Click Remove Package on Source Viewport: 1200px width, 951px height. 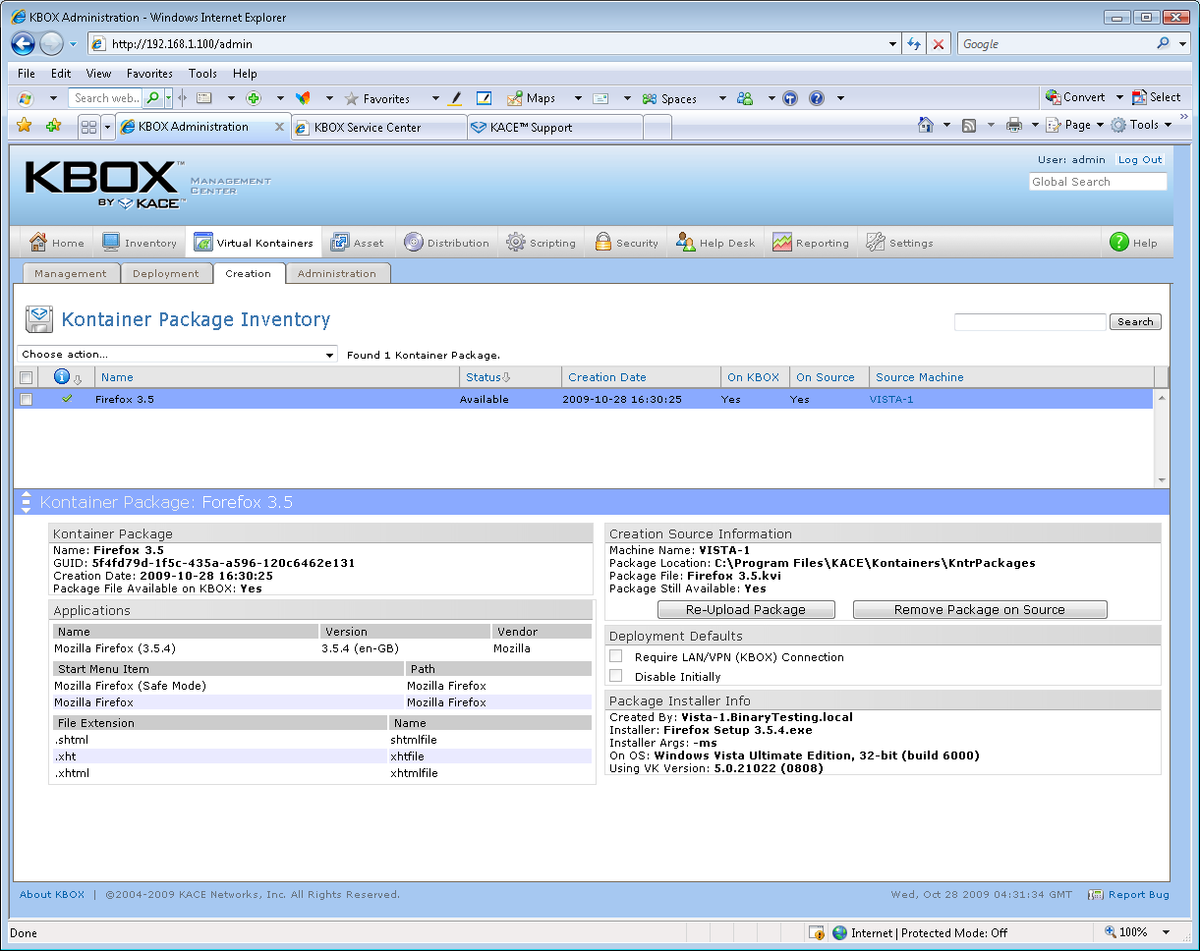click(979, 609)
